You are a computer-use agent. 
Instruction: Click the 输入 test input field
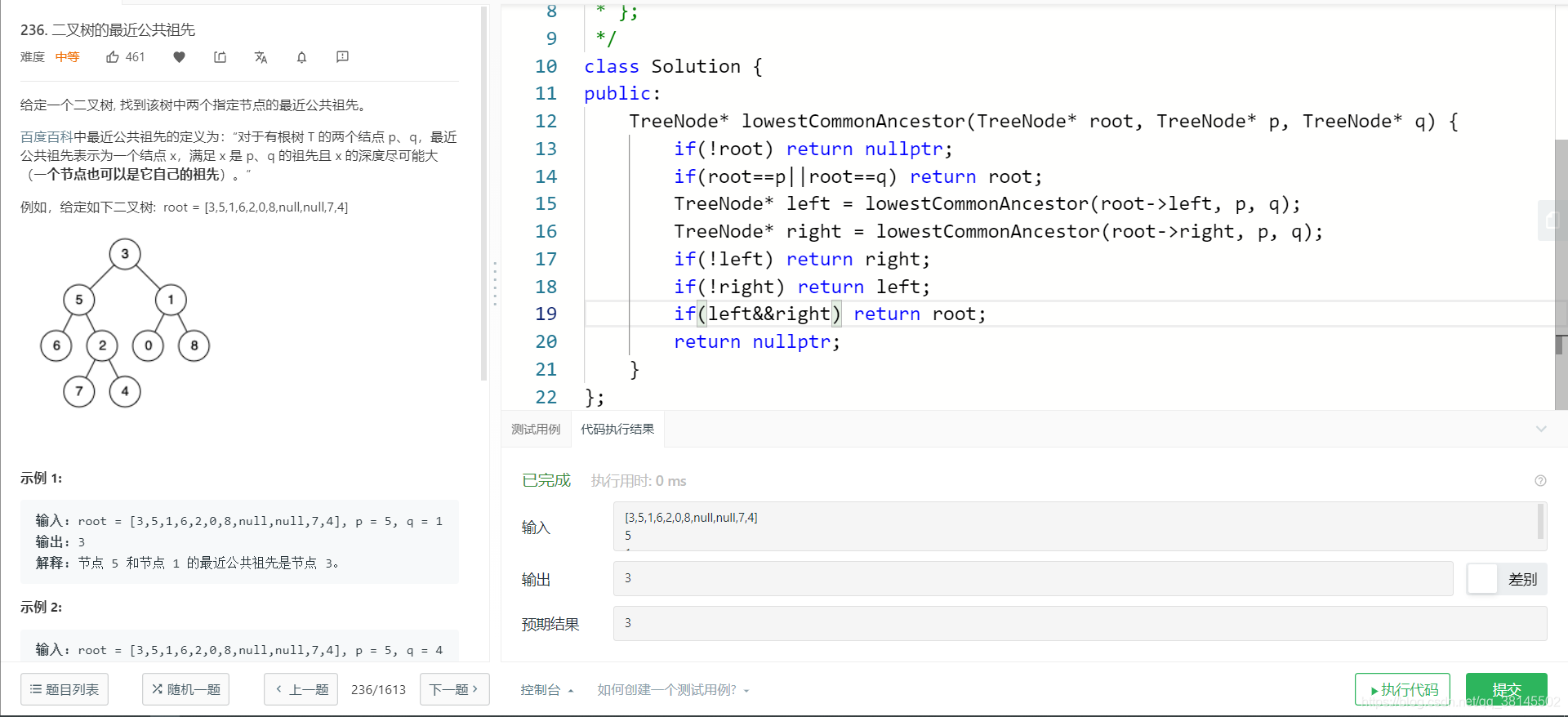point(1080,526)
